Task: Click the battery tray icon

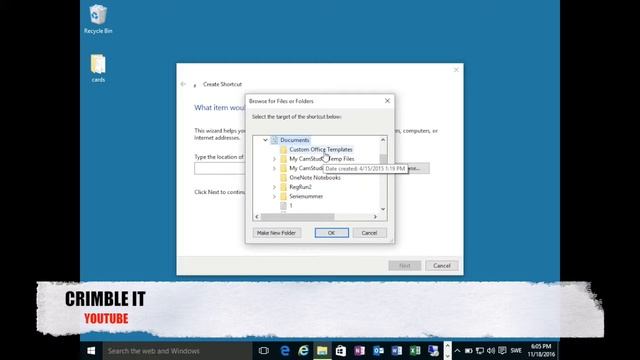Action: point(469,351)
